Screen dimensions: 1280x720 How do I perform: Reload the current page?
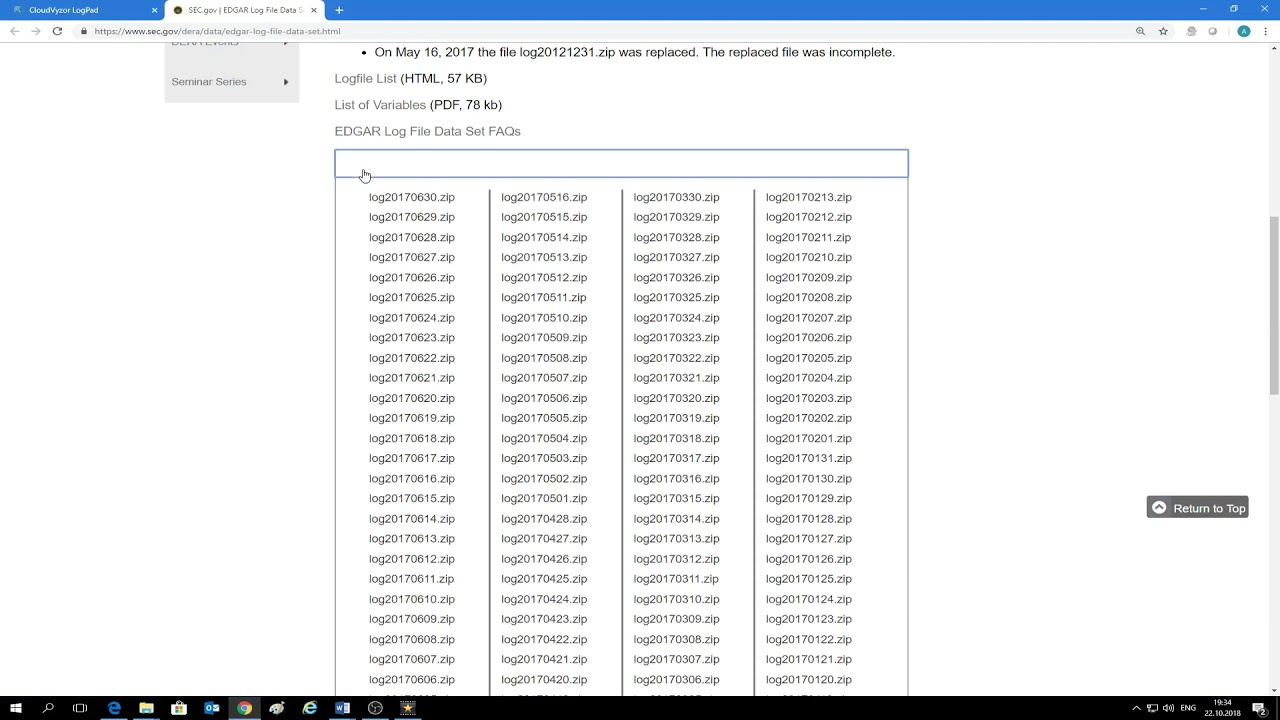coord(57,31)
